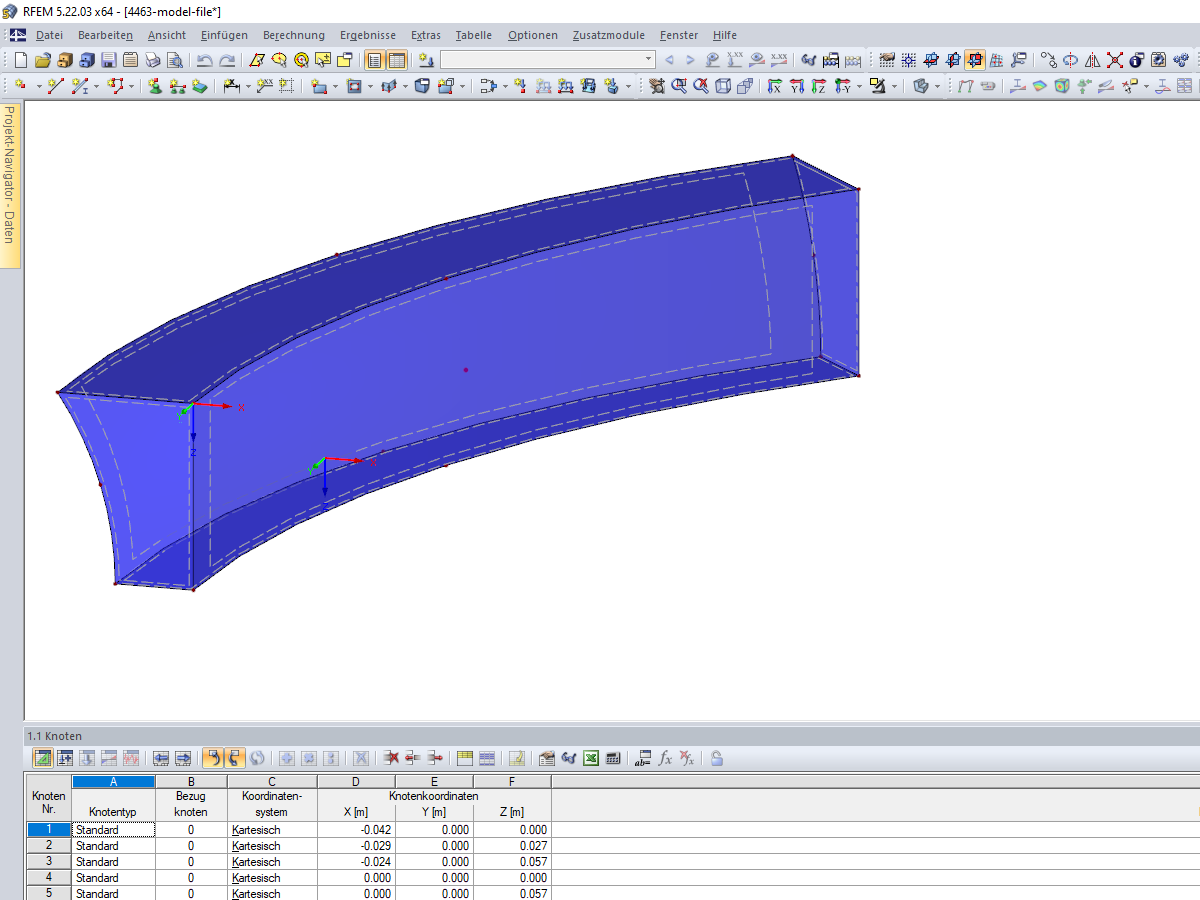Viewport: 1200px width, 900px height.
Task: Toggle the table display button
Action: coord(397,60)
